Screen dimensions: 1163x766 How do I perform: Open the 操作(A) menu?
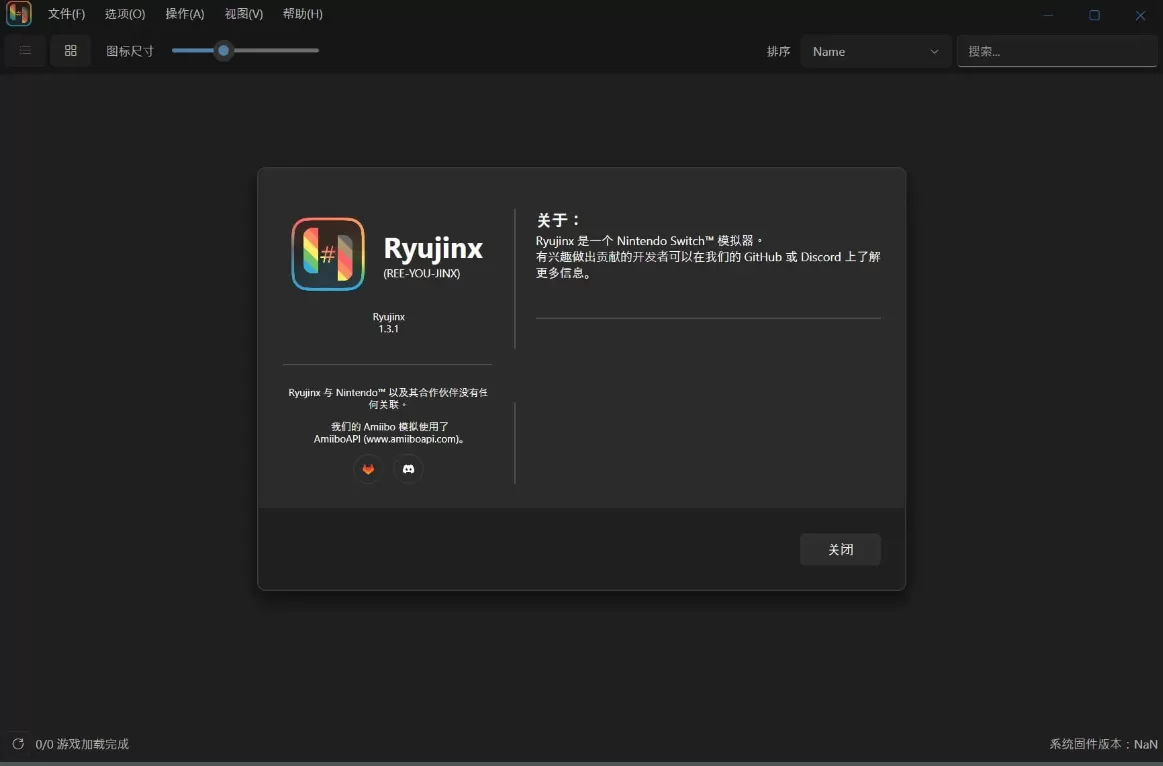click(x=184, y=14)
